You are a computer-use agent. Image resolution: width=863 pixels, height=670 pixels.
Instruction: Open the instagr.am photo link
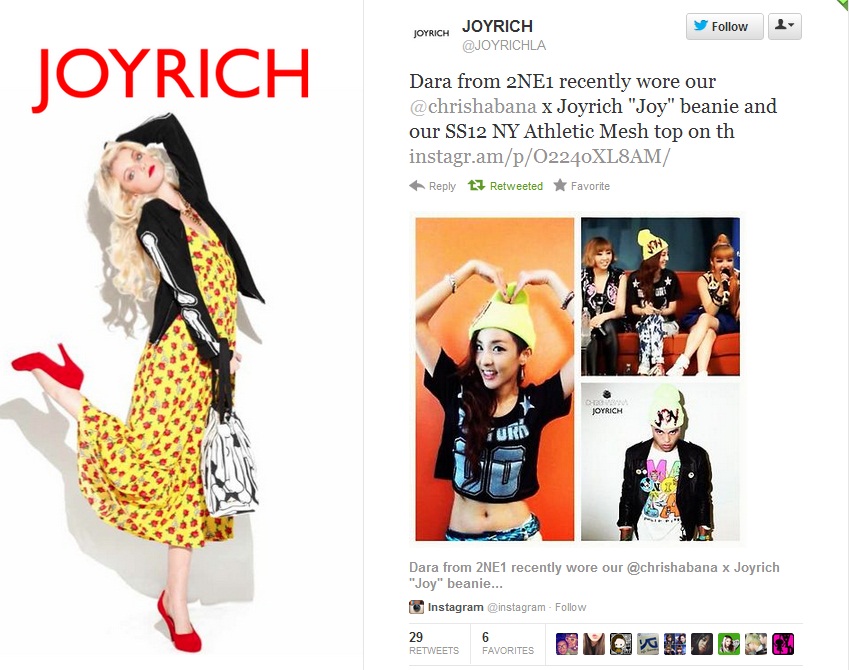(539, 156)
